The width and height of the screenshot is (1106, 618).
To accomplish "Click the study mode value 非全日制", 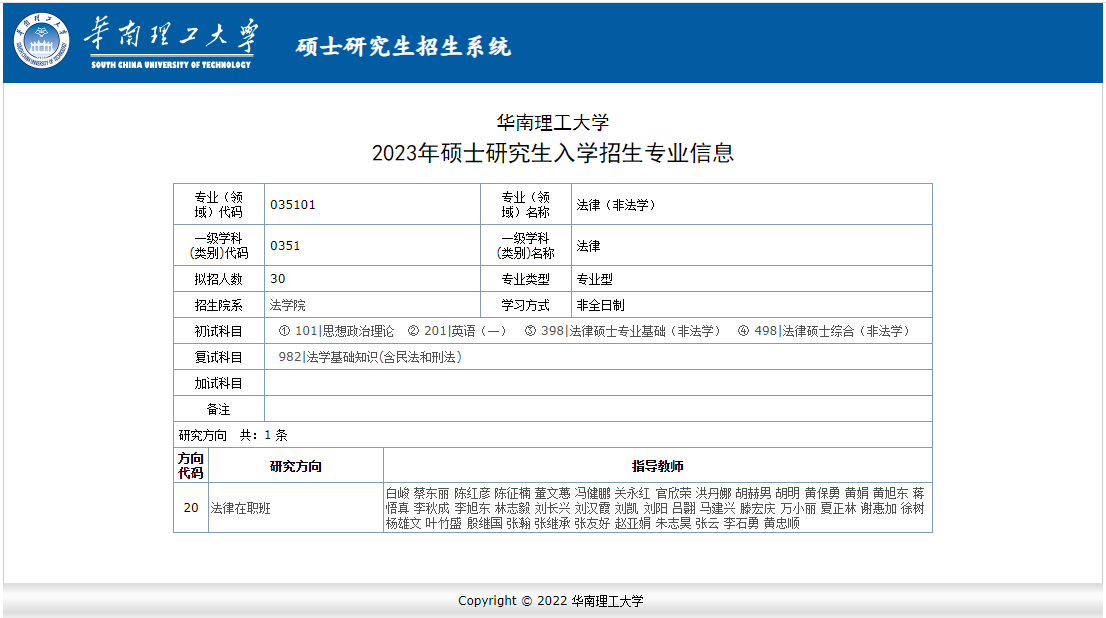I will [x=600, y=305].
